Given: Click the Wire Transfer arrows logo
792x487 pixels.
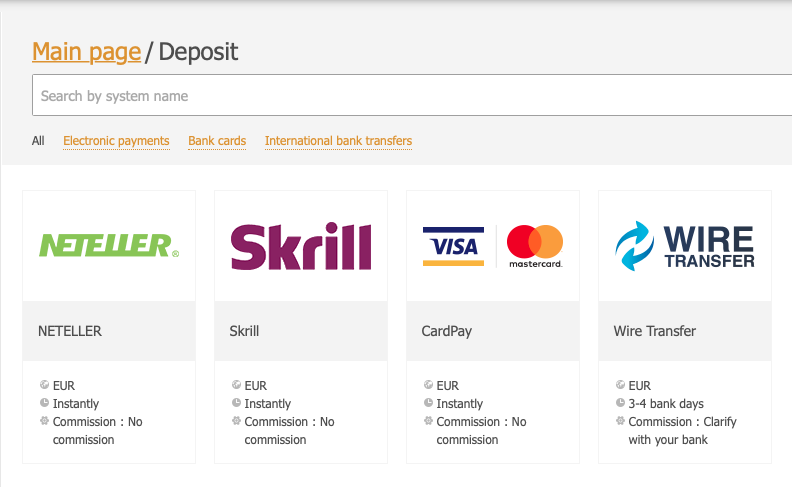Looking at the screenshot, I should (634, 246).
